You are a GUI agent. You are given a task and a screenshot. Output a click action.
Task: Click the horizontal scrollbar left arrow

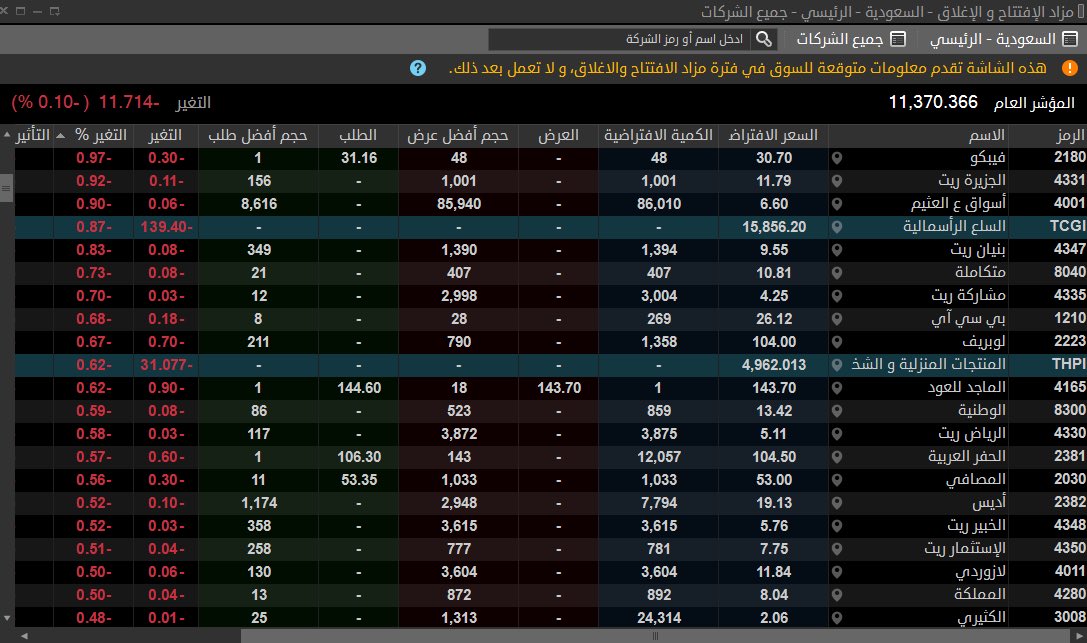(24, 636)
